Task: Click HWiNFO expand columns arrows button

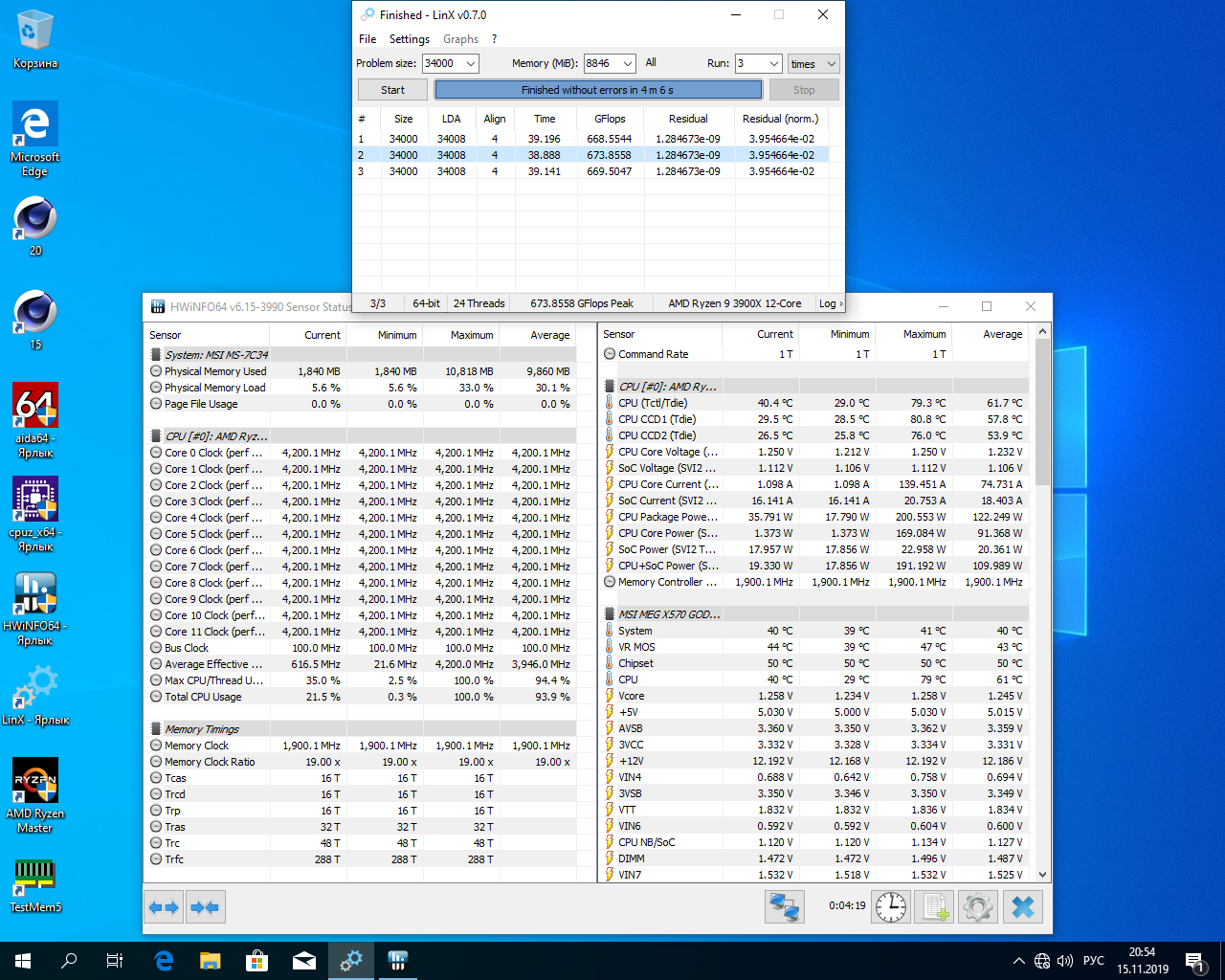Action: point(165,907)
